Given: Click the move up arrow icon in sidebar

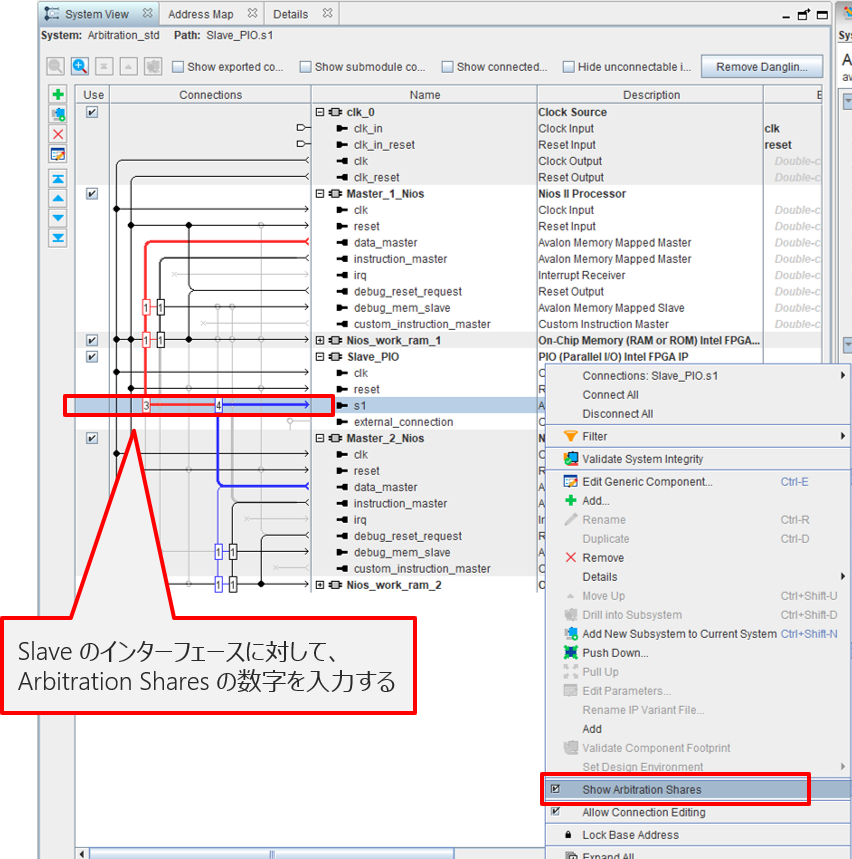Looking at the screenshot, I should [58, 198].
